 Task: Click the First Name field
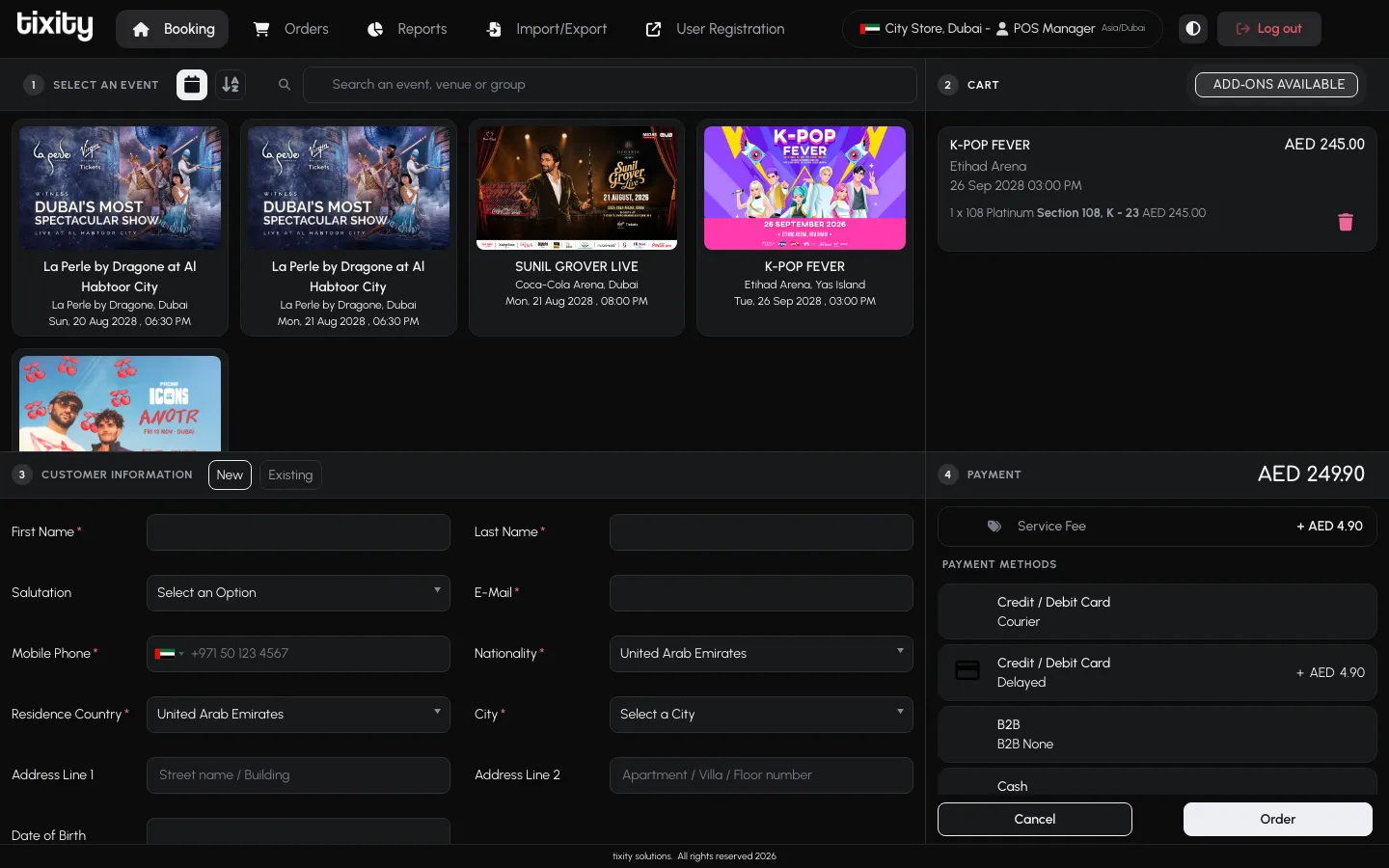[298, 532]
